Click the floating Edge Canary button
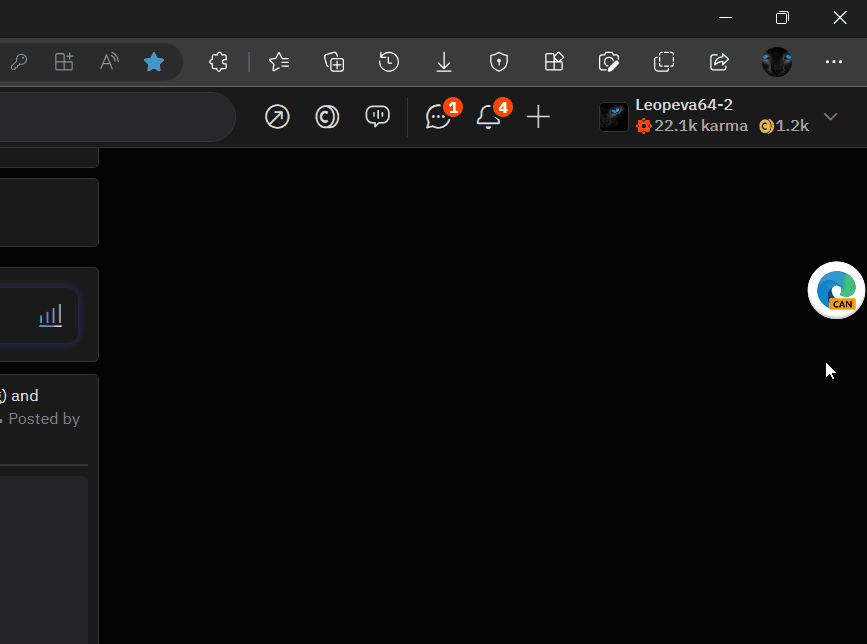 point(836,291)
